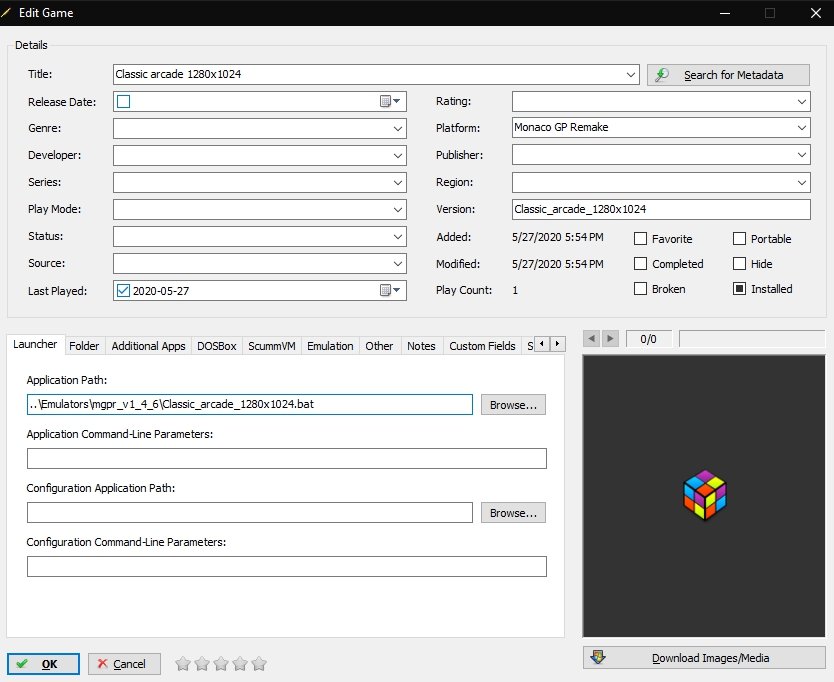Click inside the Version text field

point(661,209)
